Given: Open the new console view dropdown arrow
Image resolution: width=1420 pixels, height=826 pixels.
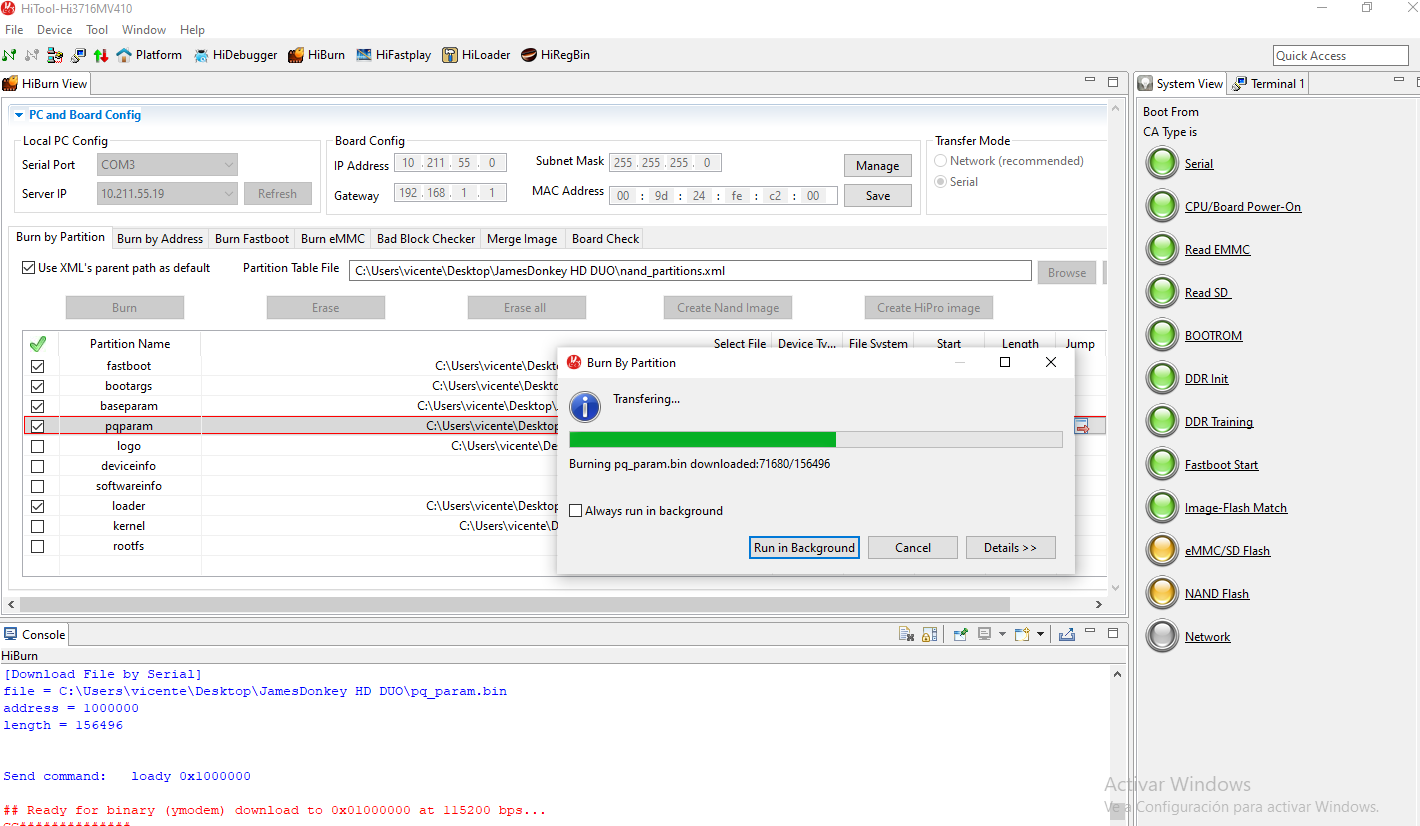Looking at the screenshot, I should tap(1040, 634).
